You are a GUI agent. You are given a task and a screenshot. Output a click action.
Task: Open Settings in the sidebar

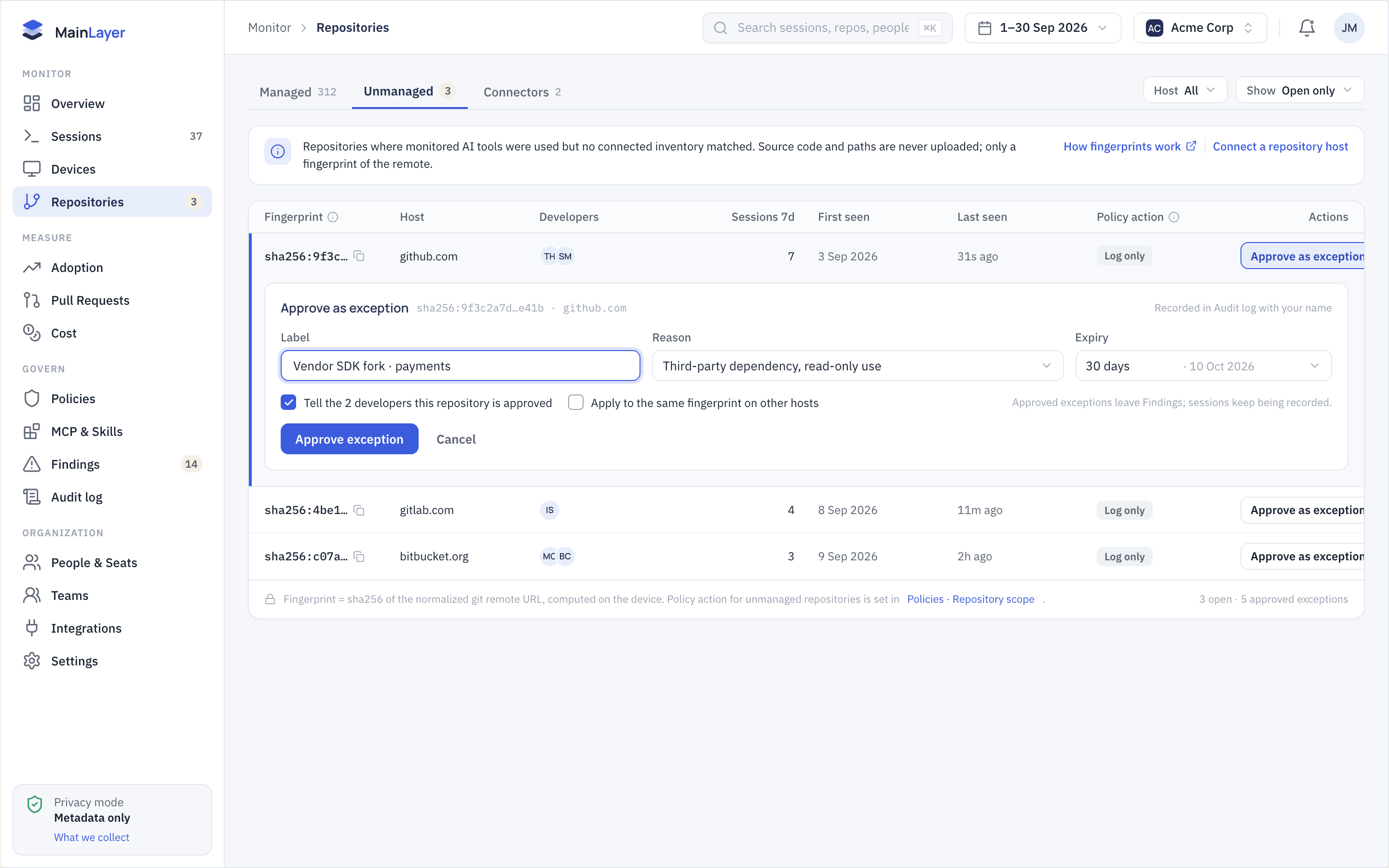(x=112, y=661)
